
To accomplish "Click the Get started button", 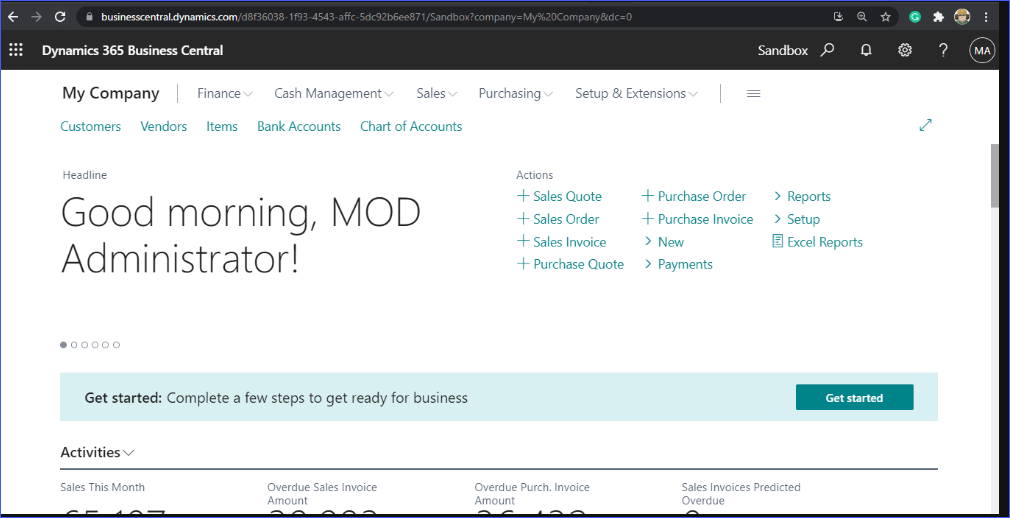I will click(855, 398).
